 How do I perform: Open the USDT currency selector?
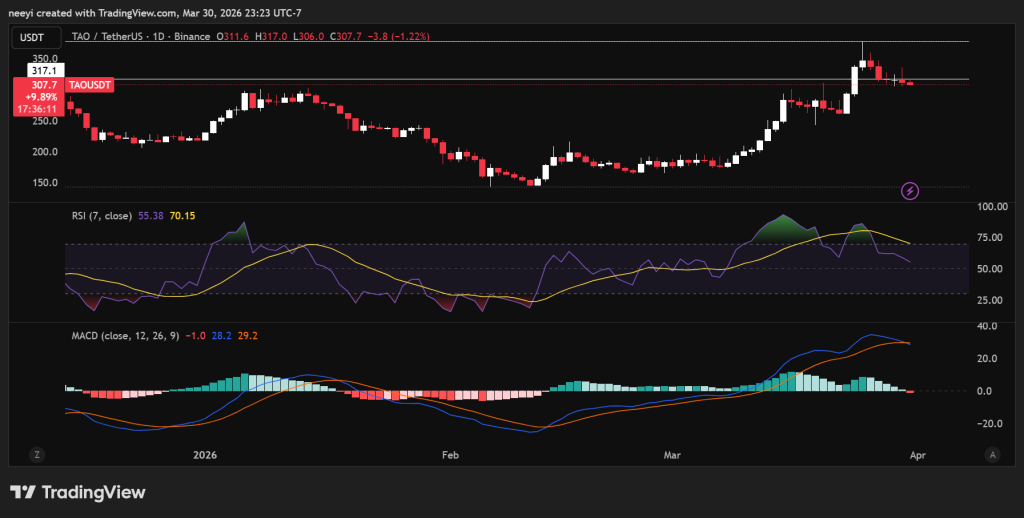click(36, 37)
